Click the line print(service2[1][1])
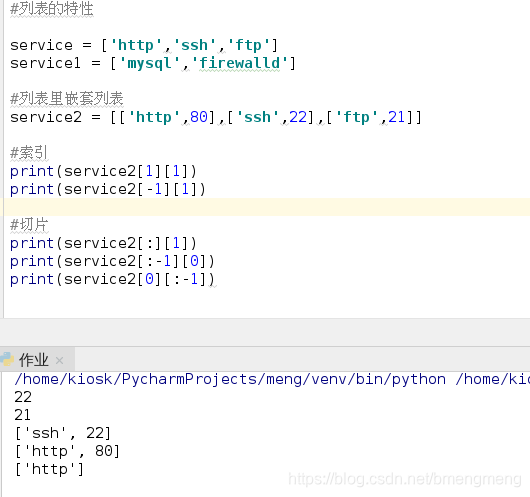This screenshot has height=497, width=530. (x=103, y=171)
